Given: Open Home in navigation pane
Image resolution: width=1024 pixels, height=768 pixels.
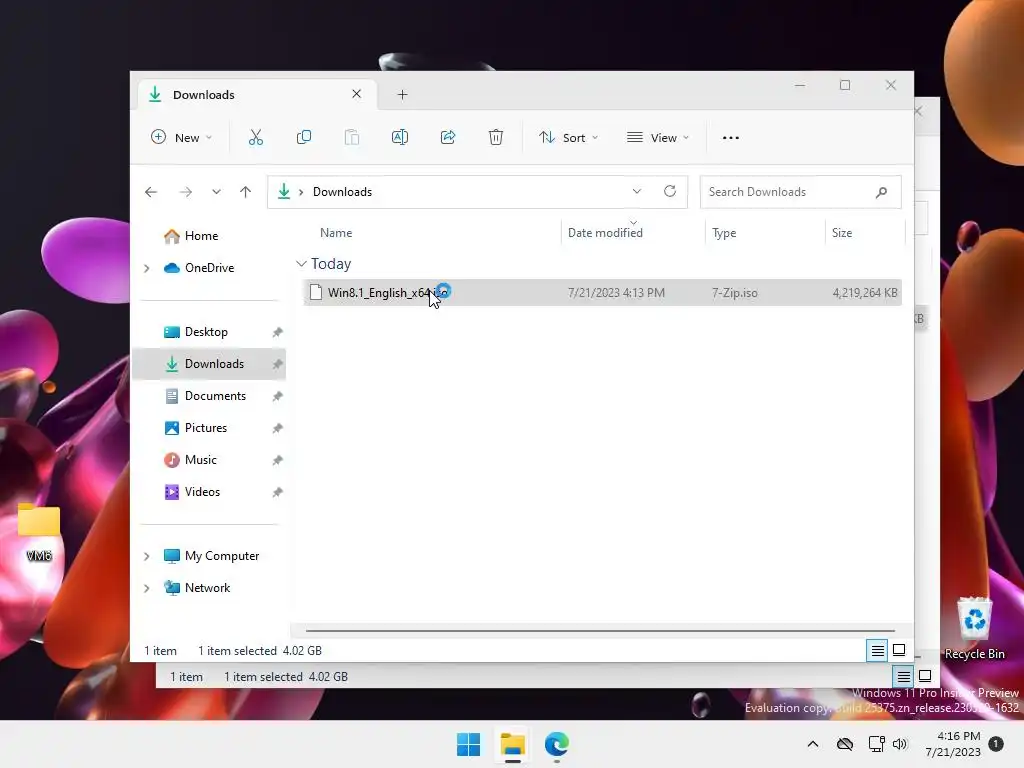Looking at the screenshot, I should [x=191, y=236].
